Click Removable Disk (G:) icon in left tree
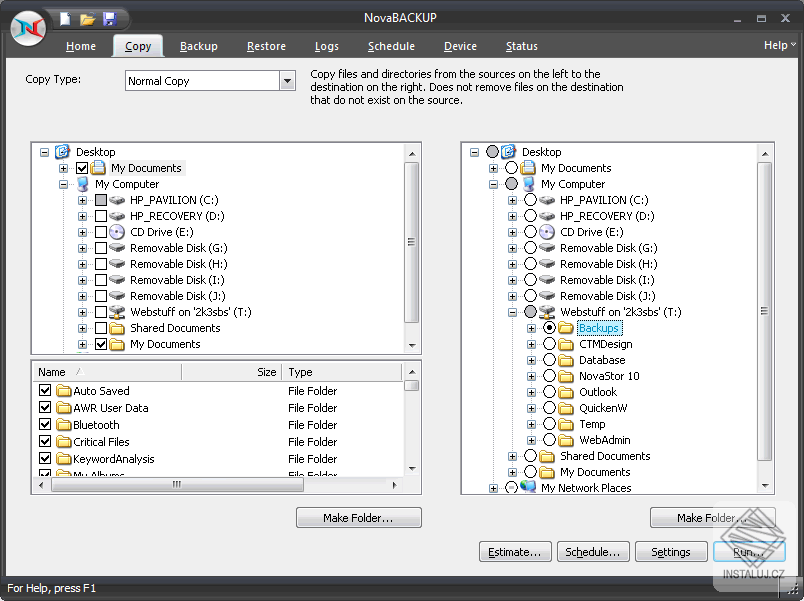This screenshot has width=804, height=601. (x=117, y=248)
